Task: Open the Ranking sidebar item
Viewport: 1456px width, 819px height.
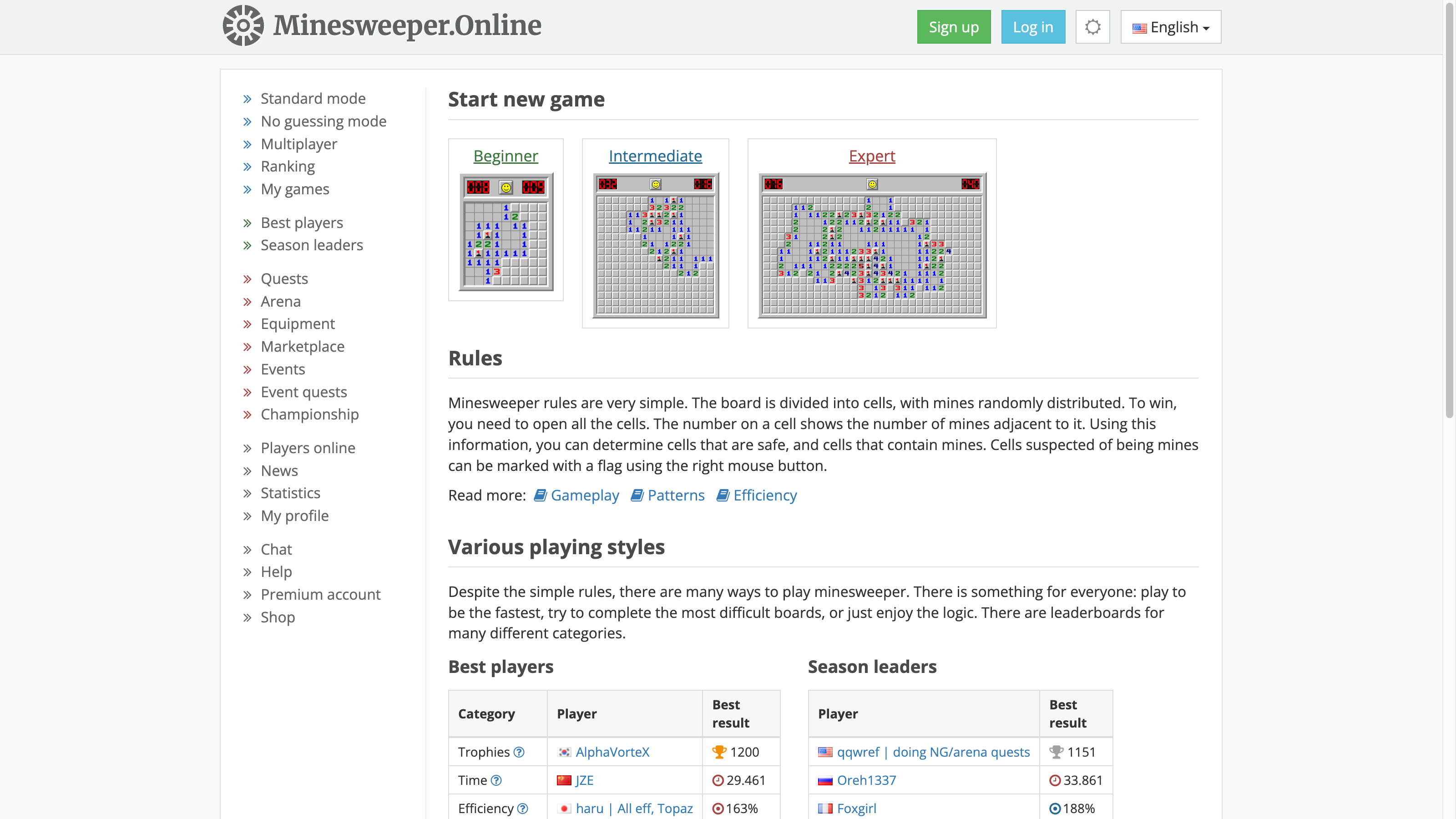Action: 288,166
